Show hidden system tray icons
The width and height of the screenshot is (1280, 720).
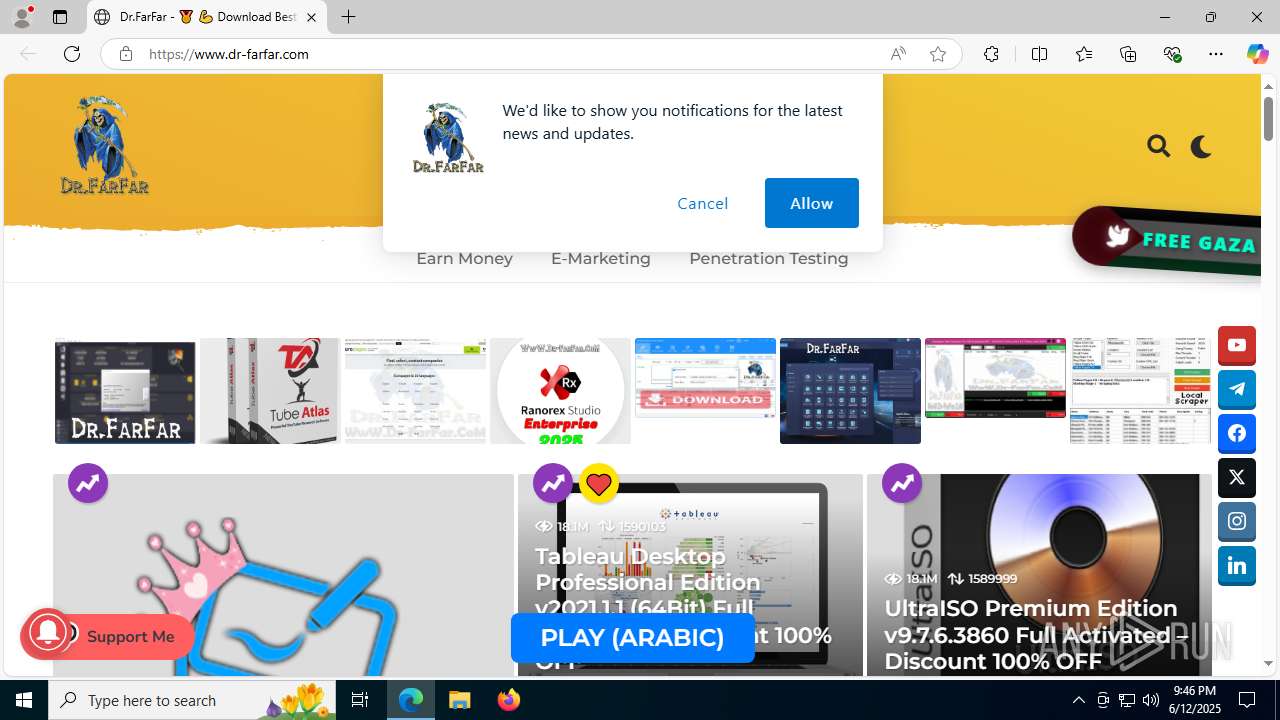tap(1078, 700)
